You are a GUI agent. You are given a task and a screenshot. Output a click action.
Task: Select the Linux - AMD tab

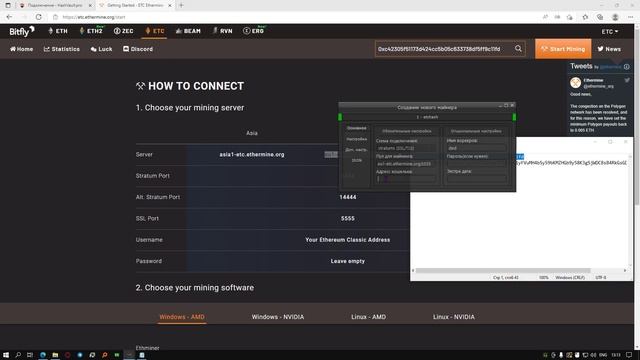pos(368,317)
